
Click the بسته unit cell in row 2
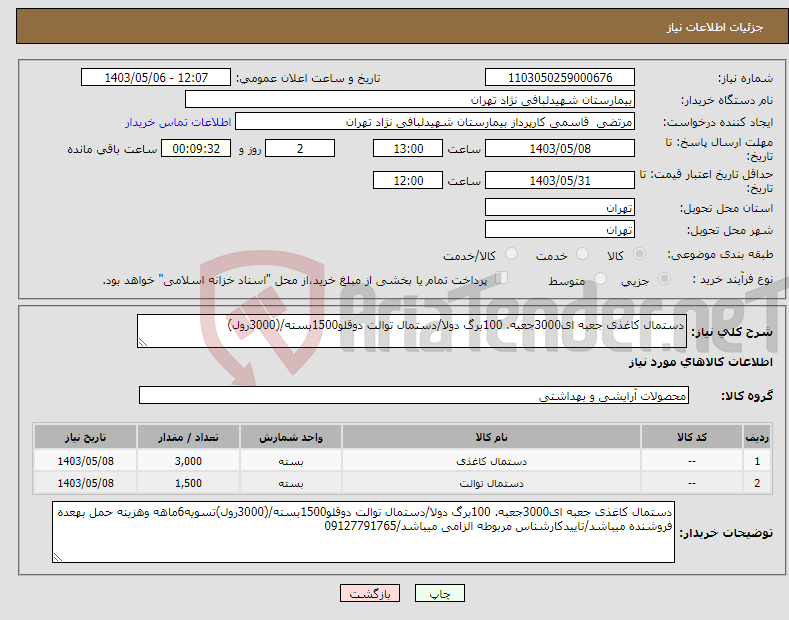tap(291, 483)
